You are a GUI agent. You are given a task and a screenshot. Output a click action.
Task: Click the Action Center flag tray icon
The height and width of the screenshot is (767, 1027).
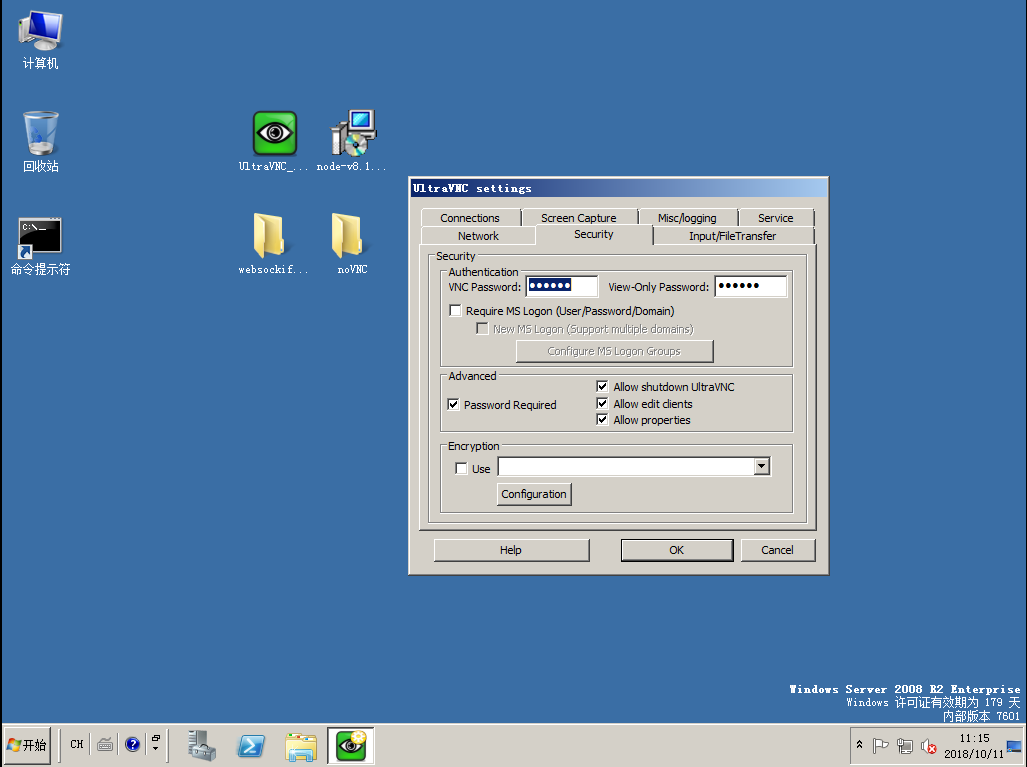point(881,745)
